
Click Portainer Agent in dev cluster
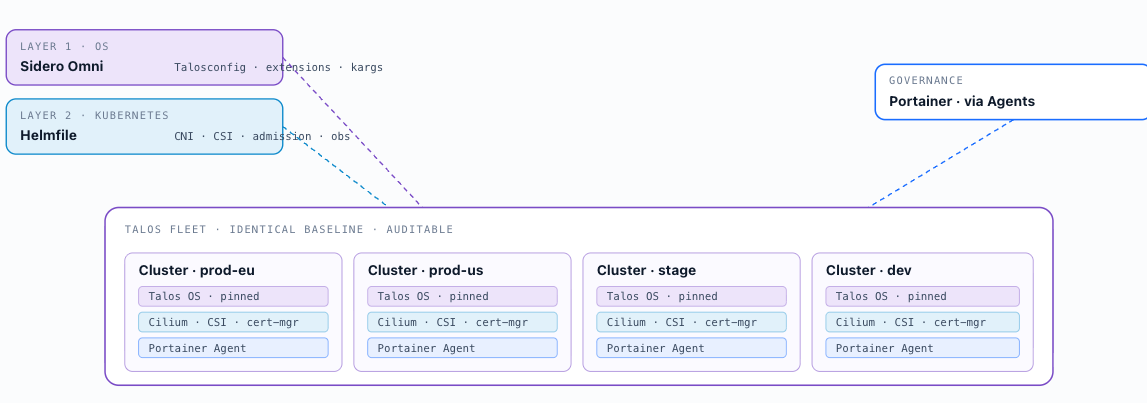[922, 348]
